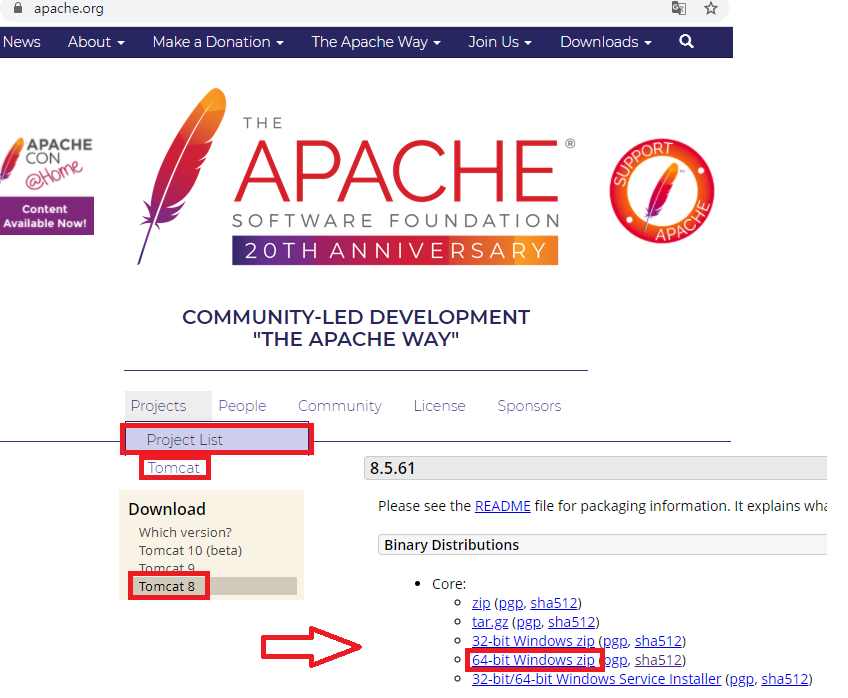
Task: Expand the Downloads dropdown
Action: click(x=606, y=42)
